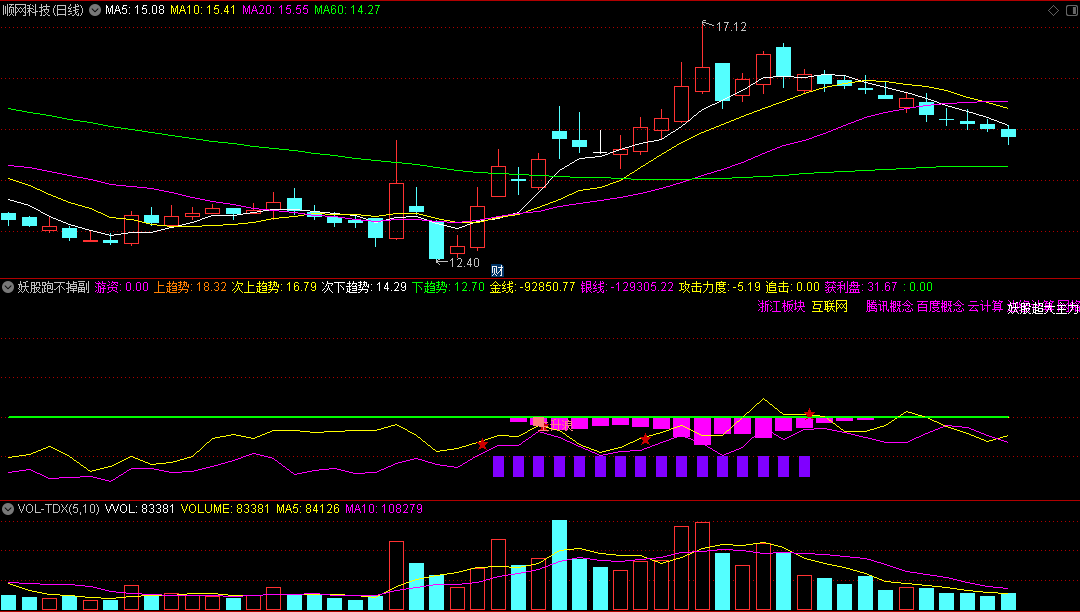Image resolution: width=1080 pixels, height=612 pixels.
Task: Click the 追击: 0.00 value
Action: [x=793, y=287]
